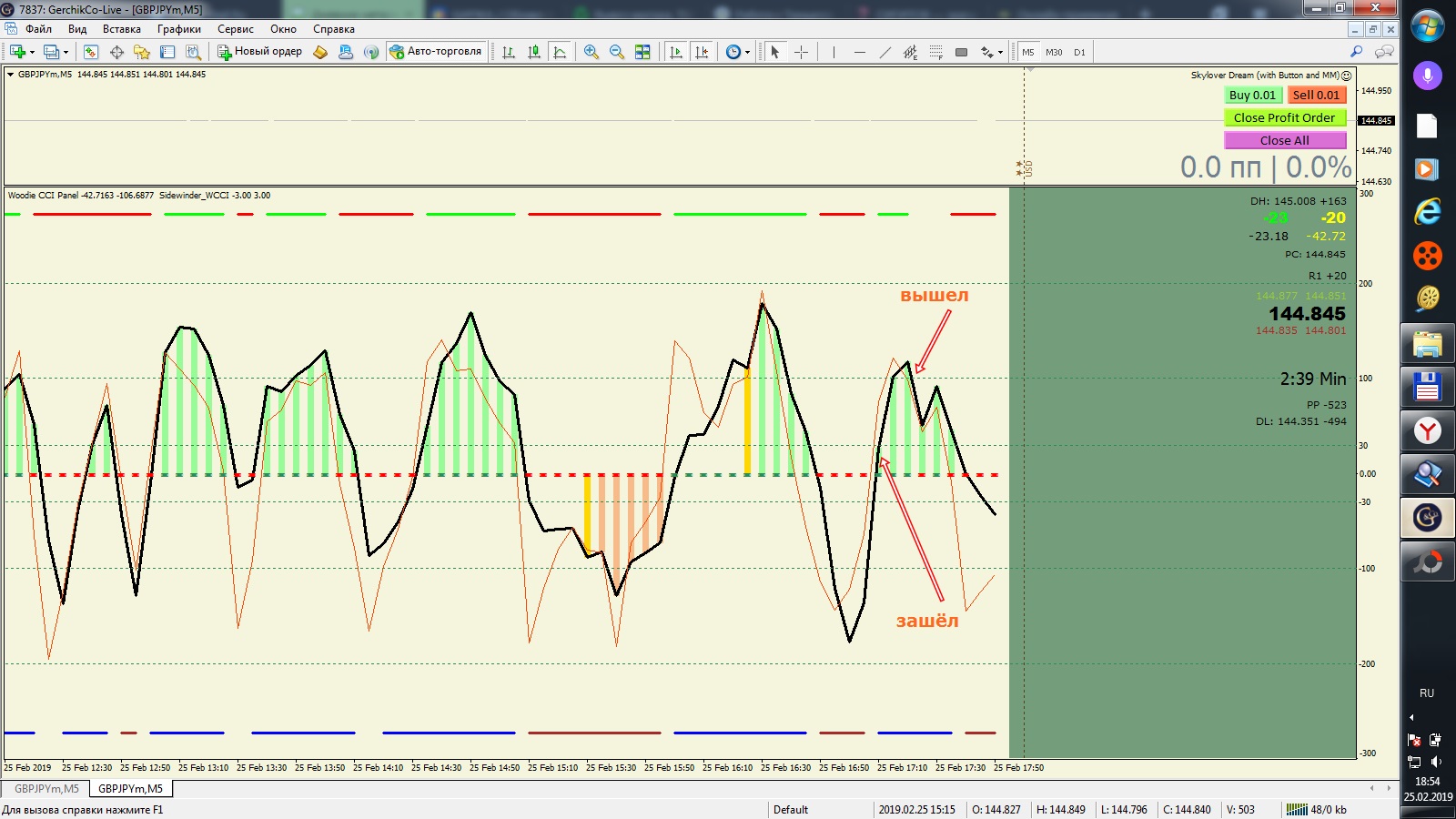Open Yandex browser from the taskbar
This screenshot has height=819, width=1456.
(1427, 430)
